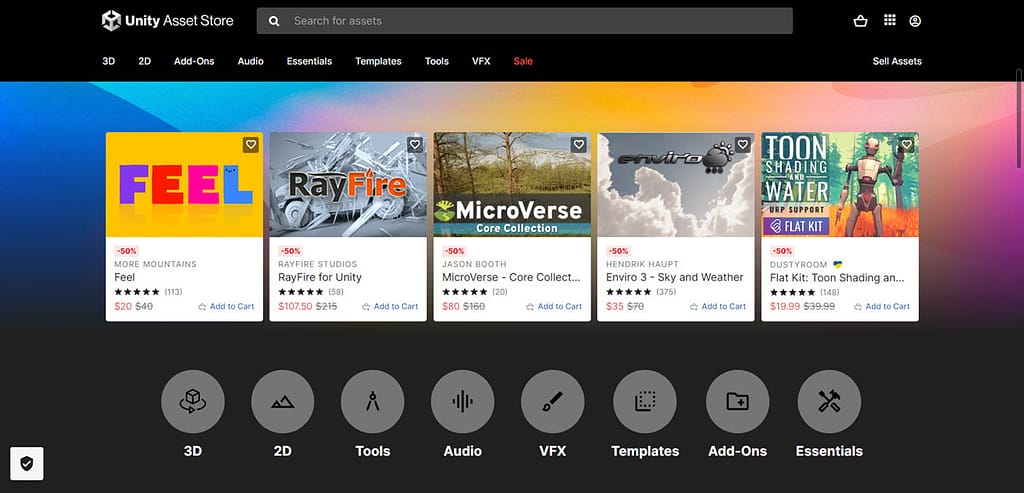The height and width of the screenshot is (493, 1024).
Task: Open the Audio navigation menu
Action: tap(251, 61)
